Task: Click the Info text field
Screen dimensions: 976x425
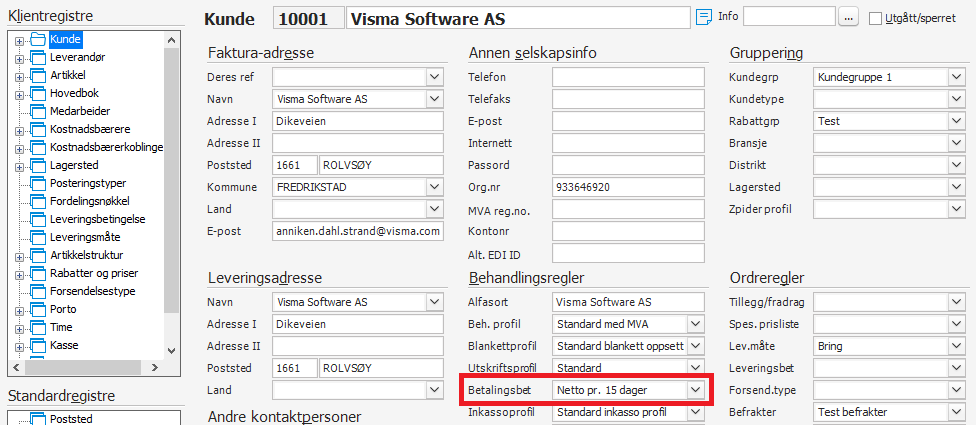Action: point(789,17)
